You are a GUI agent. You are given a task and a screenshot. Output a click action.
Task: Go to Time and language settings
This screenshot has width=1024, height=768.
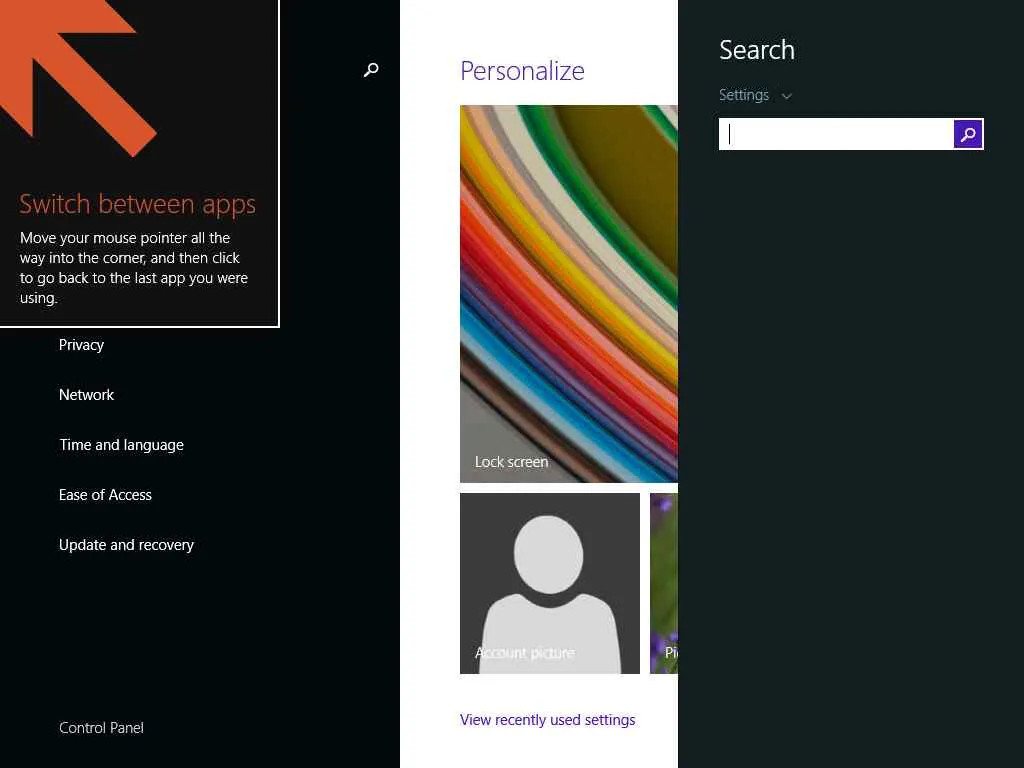click(121, 445)
